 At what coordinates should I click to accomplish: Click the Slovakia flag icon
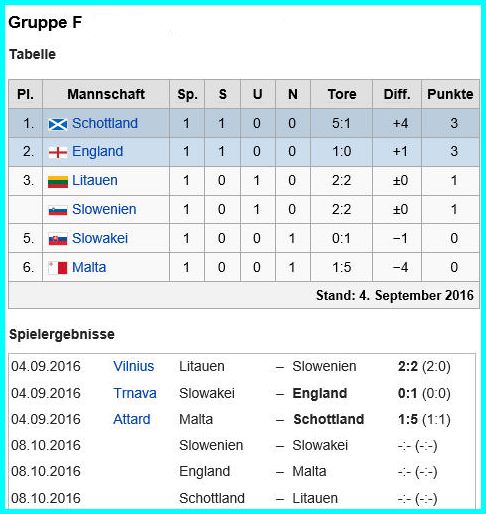click(58, 239)
